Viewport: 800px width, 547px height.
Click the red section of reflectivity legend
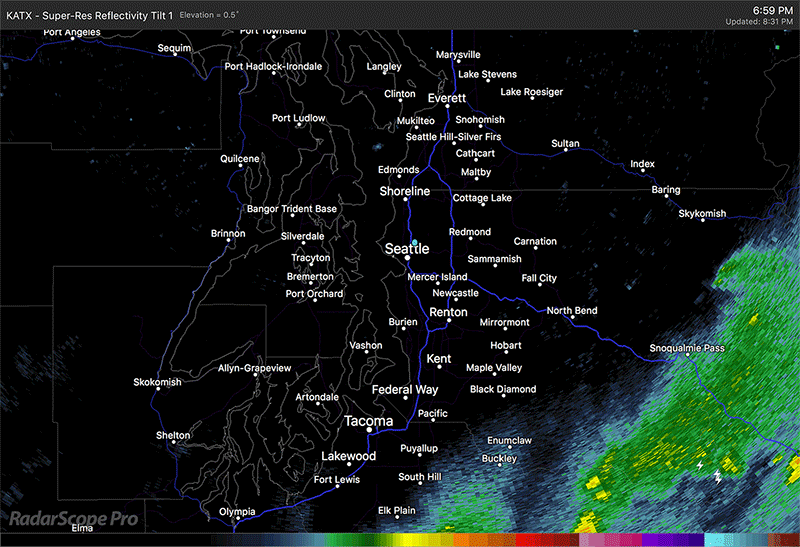528,540
